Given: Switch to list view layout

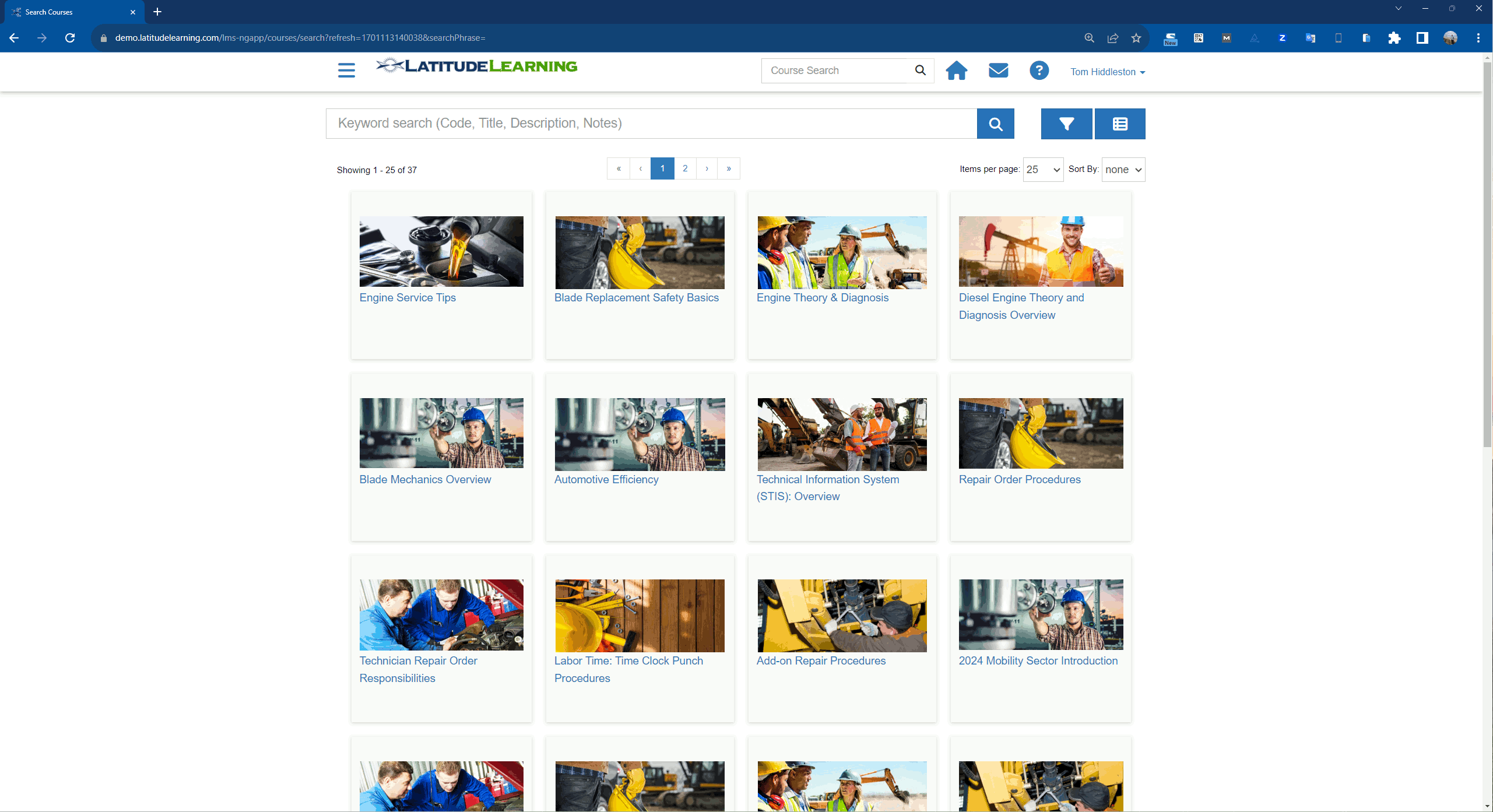Looking at the screenshot, I should tap(1119, 124).
